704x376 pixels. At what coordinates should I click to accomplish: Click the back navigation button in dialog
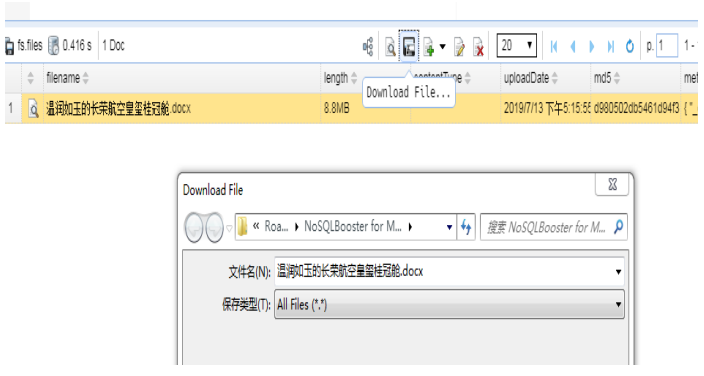[194, 227]
